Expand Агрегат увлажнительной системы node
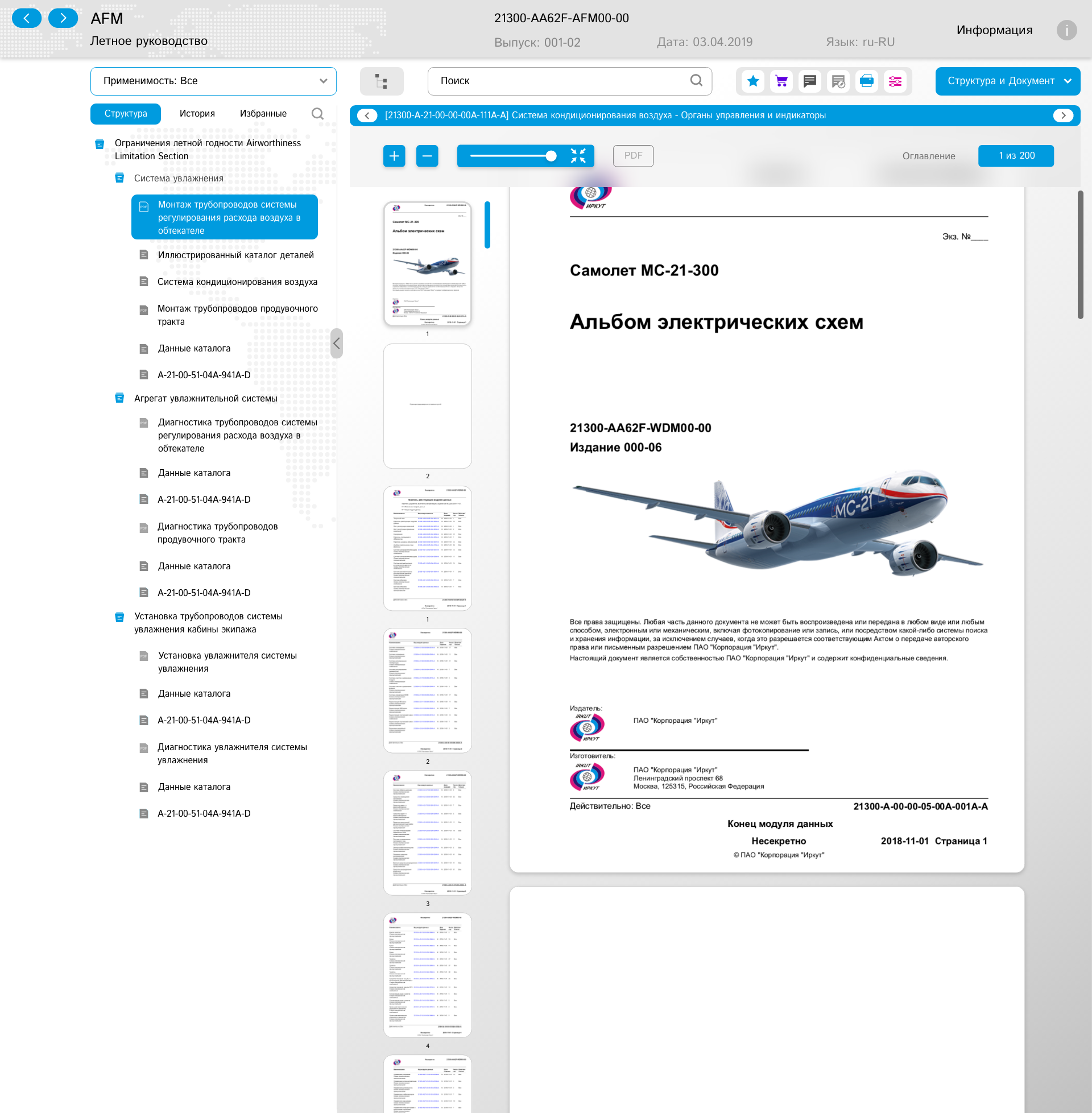The width and height of the screenshot is (1092, 1113). coord(205,398)
